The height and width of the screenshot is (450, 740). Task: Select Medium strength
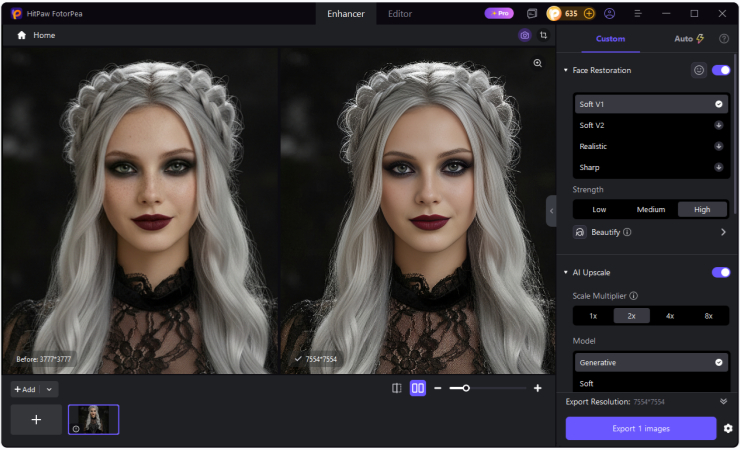tap(651, 209)
